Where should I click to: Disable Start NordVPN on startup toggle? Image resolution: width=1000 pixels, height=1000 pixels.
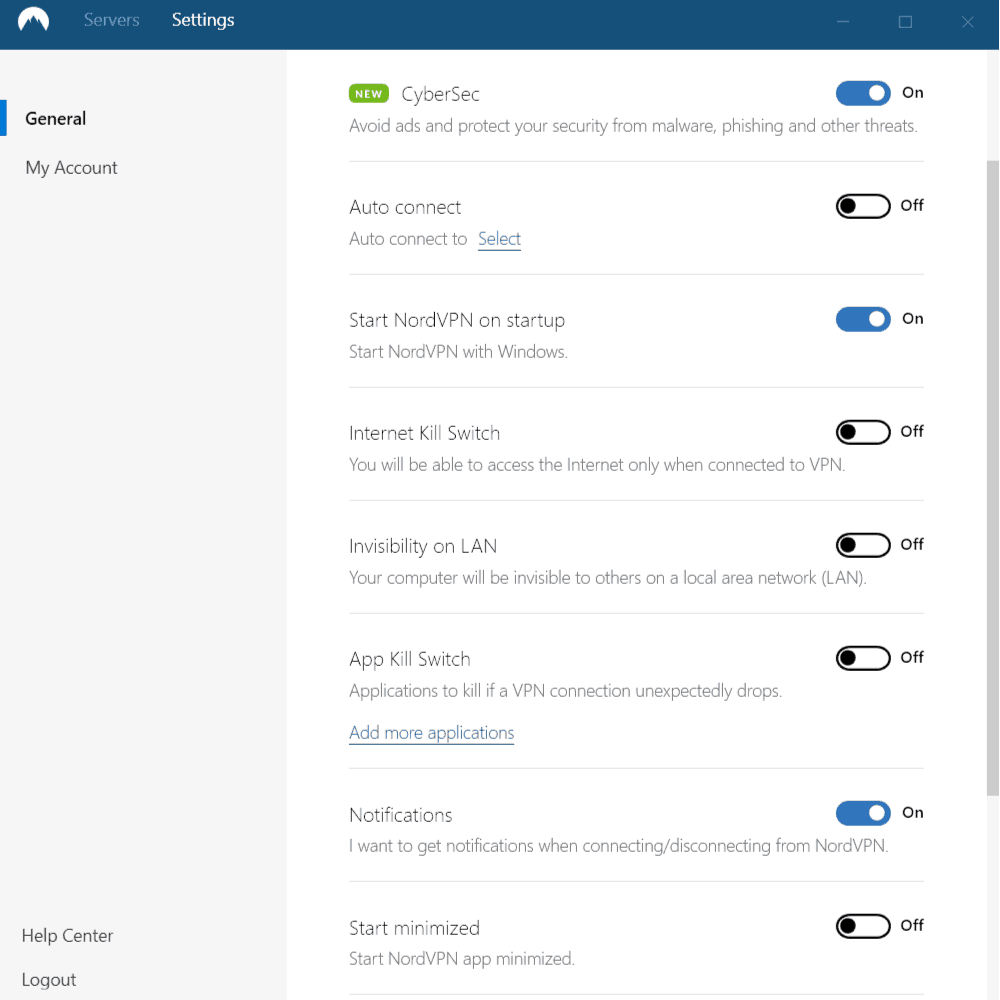(x=863, y=319)
